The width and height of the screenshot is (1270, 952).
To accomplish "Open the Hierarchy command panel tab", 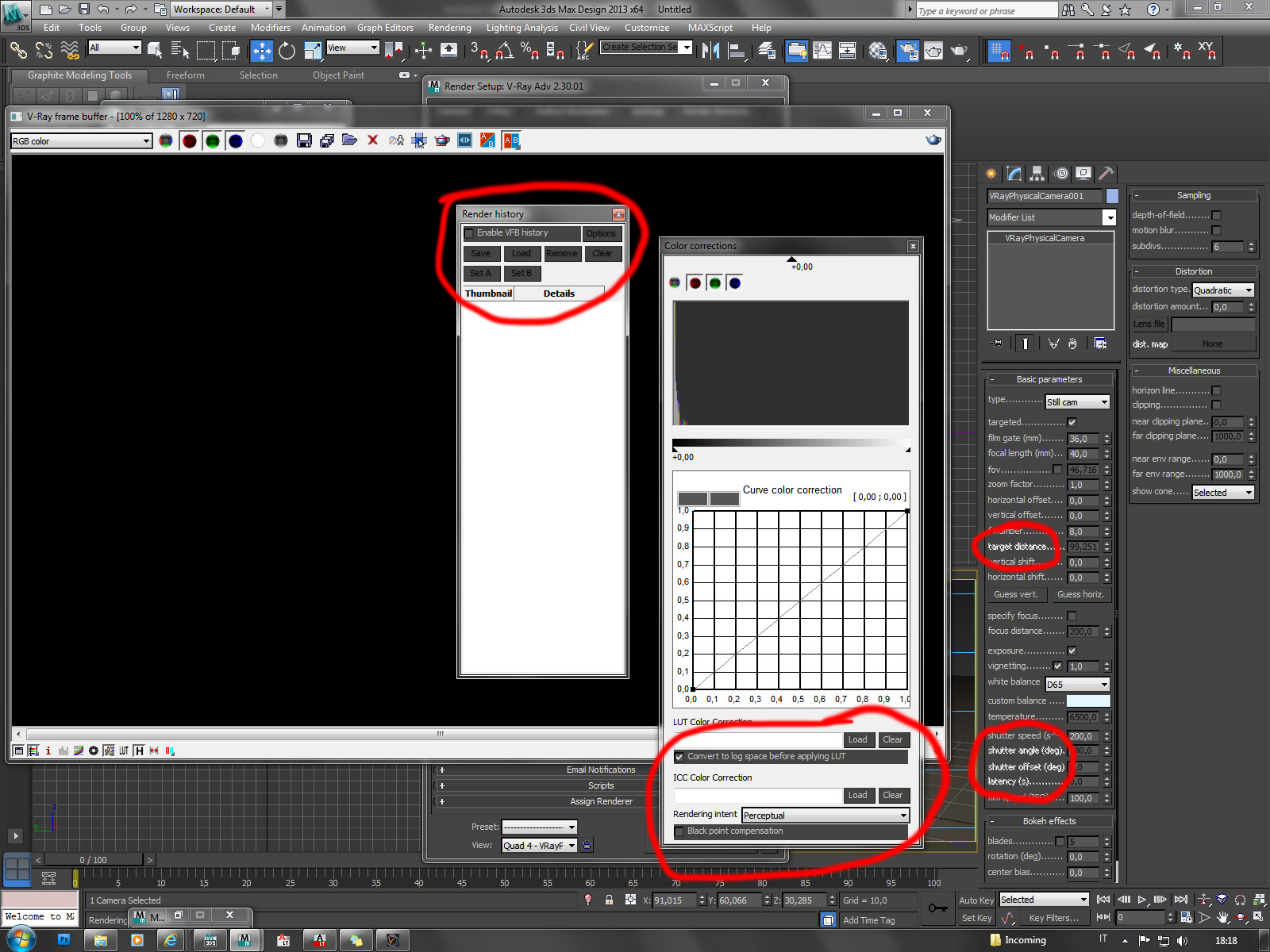I will click(x=1037, y=174).
